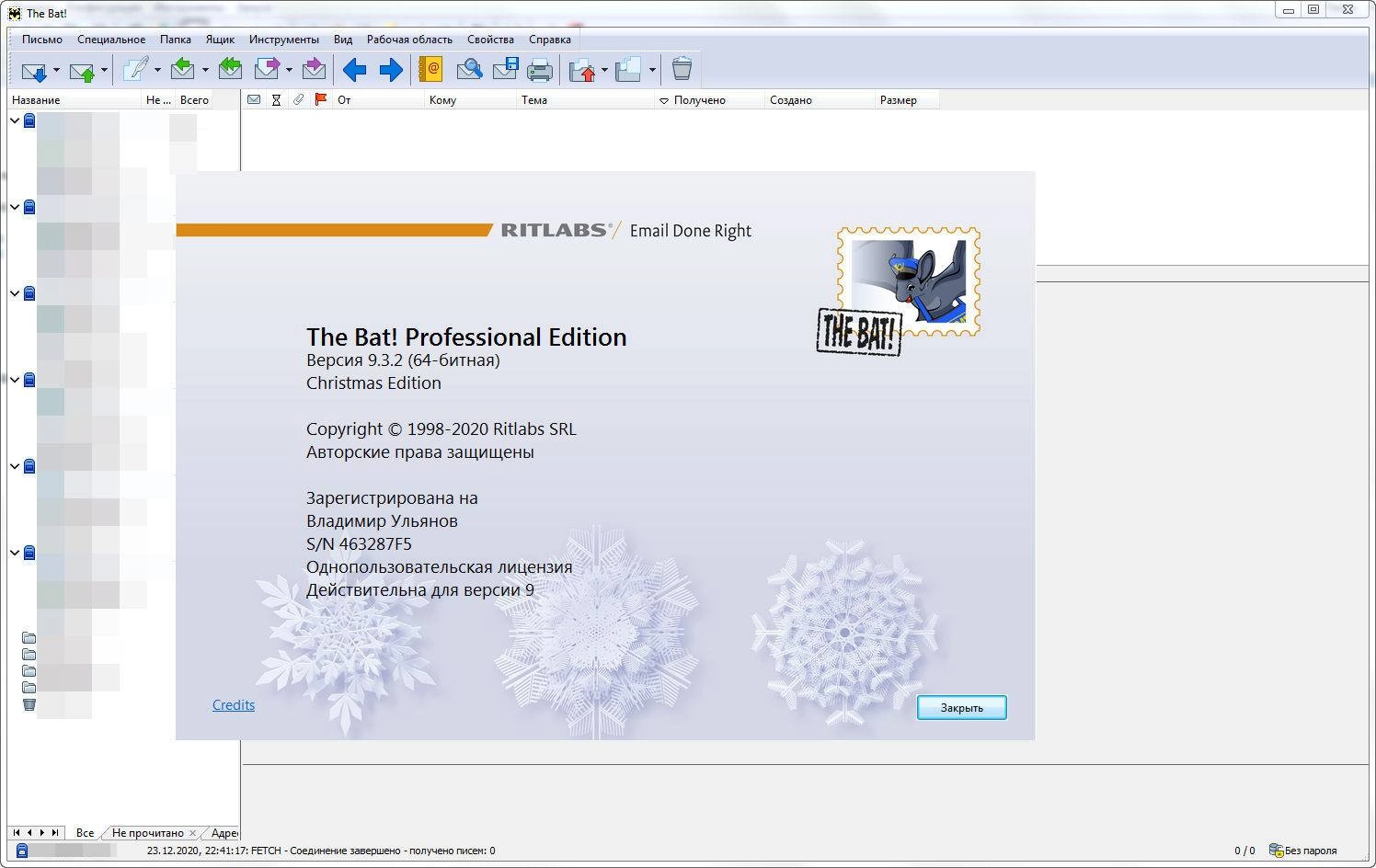Open dropdown arrow next to new message quill
The height and width of the screenshot is (868, 1376).
157,70
